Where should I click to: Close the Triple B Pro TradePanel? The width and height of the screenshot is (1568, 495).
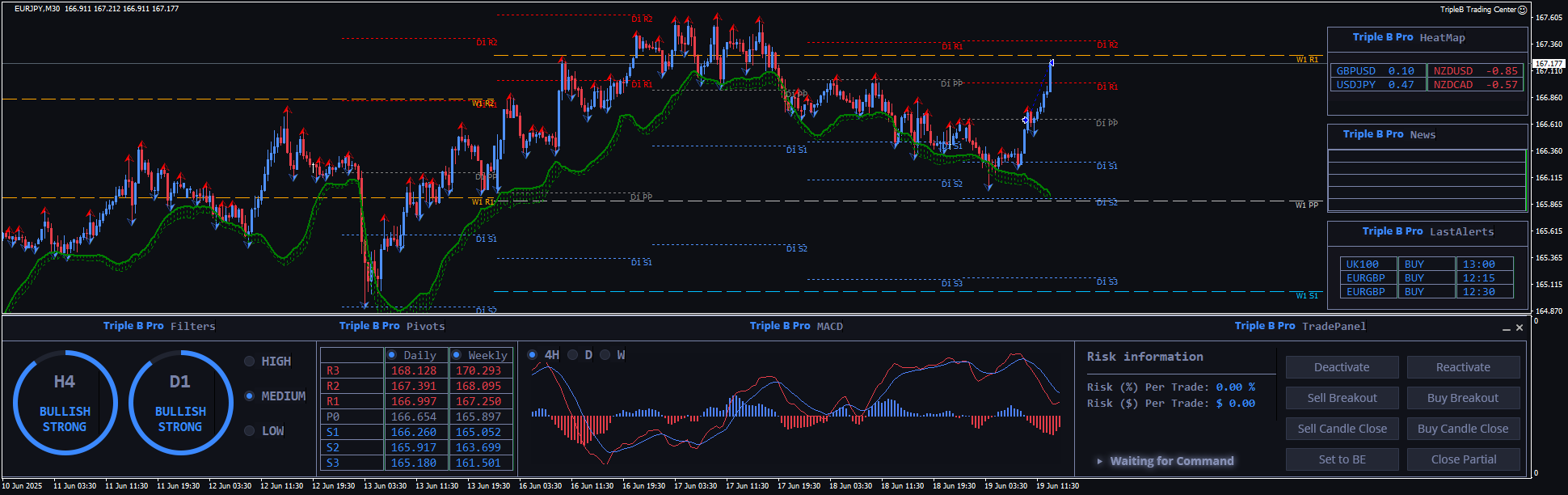point(1520,328)
